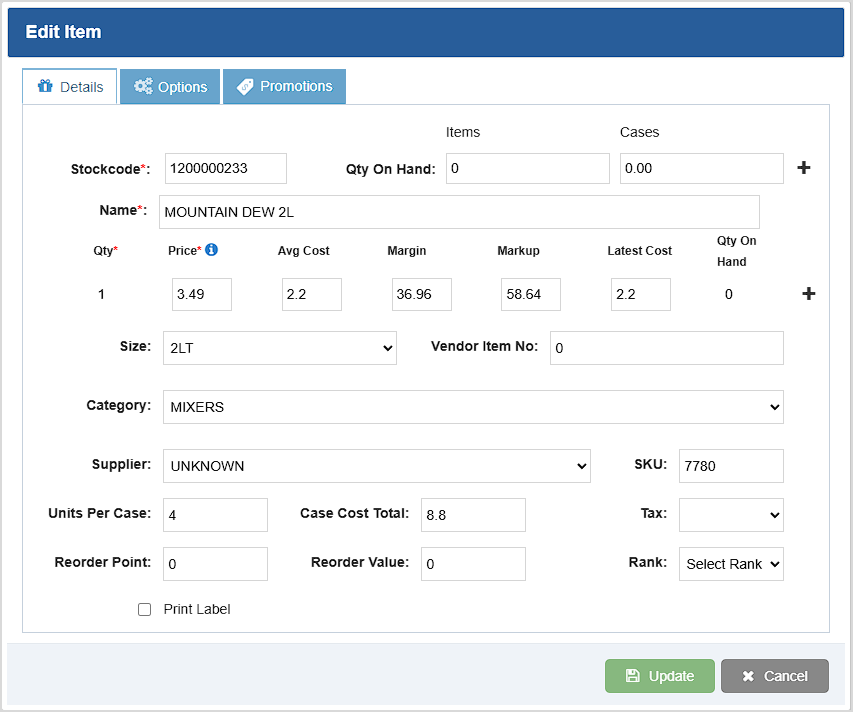This screenshot has width=853, height=712.
Task: Click the info icon next to Price
Action: pos(209,250)
